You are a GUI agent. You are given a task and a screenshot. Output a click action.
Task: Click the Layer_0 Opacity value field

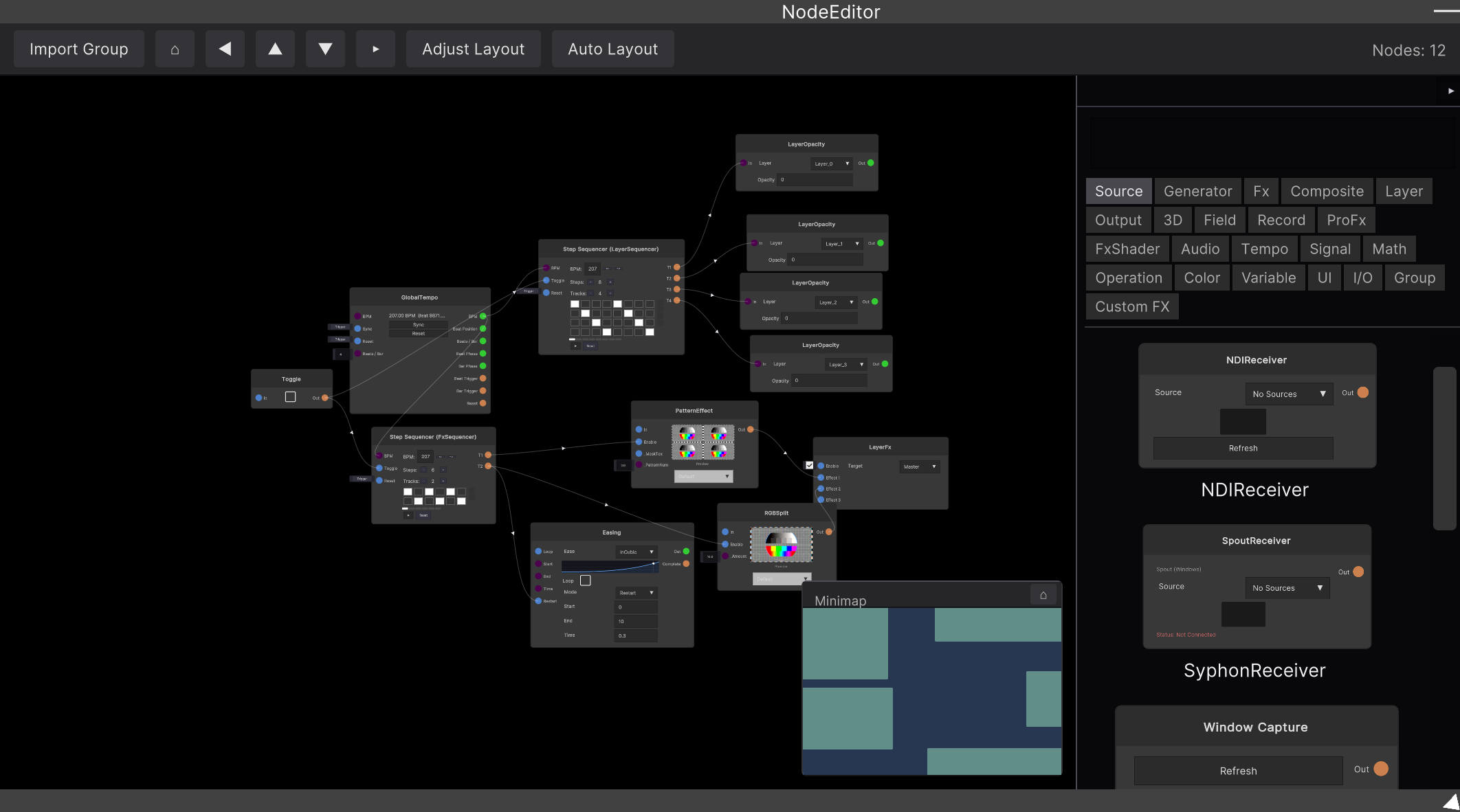pyautogui.click(x=815, y=179)
